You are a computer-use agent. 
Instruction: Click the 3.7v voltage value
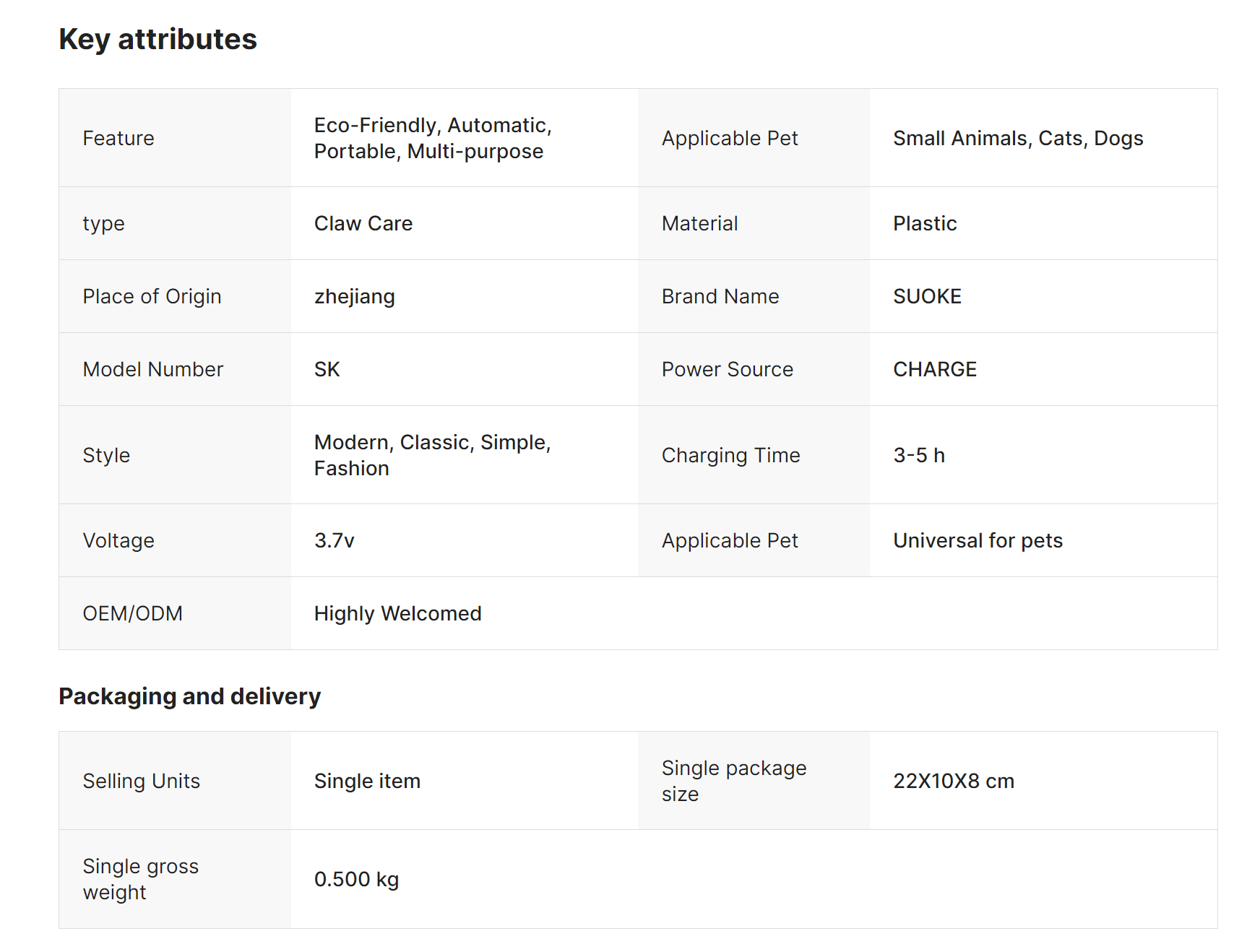(x=334, y=540)
